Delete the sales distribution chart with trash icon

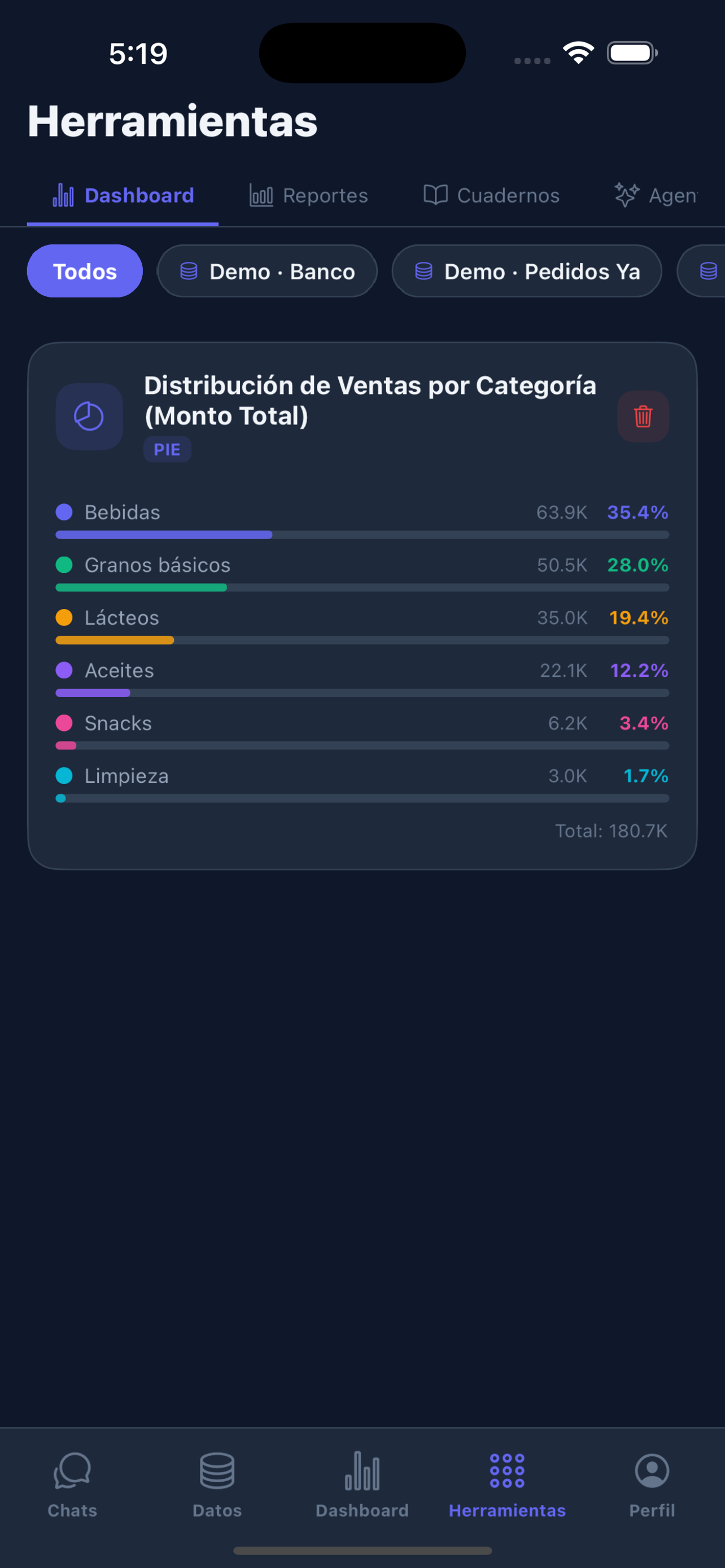[643, 417]
